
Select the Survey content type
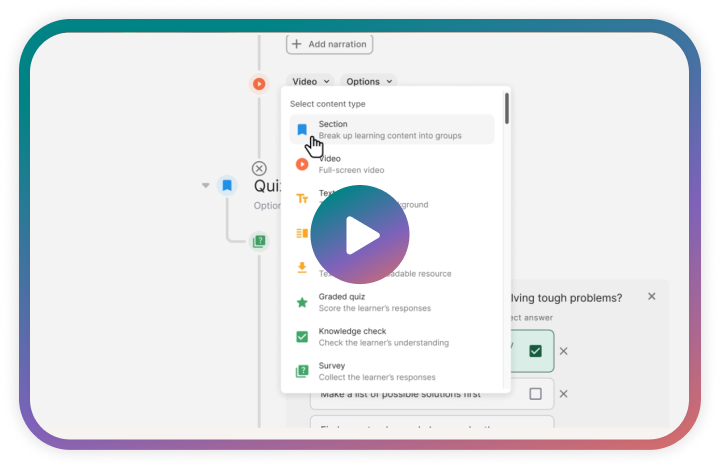(392, 371)
